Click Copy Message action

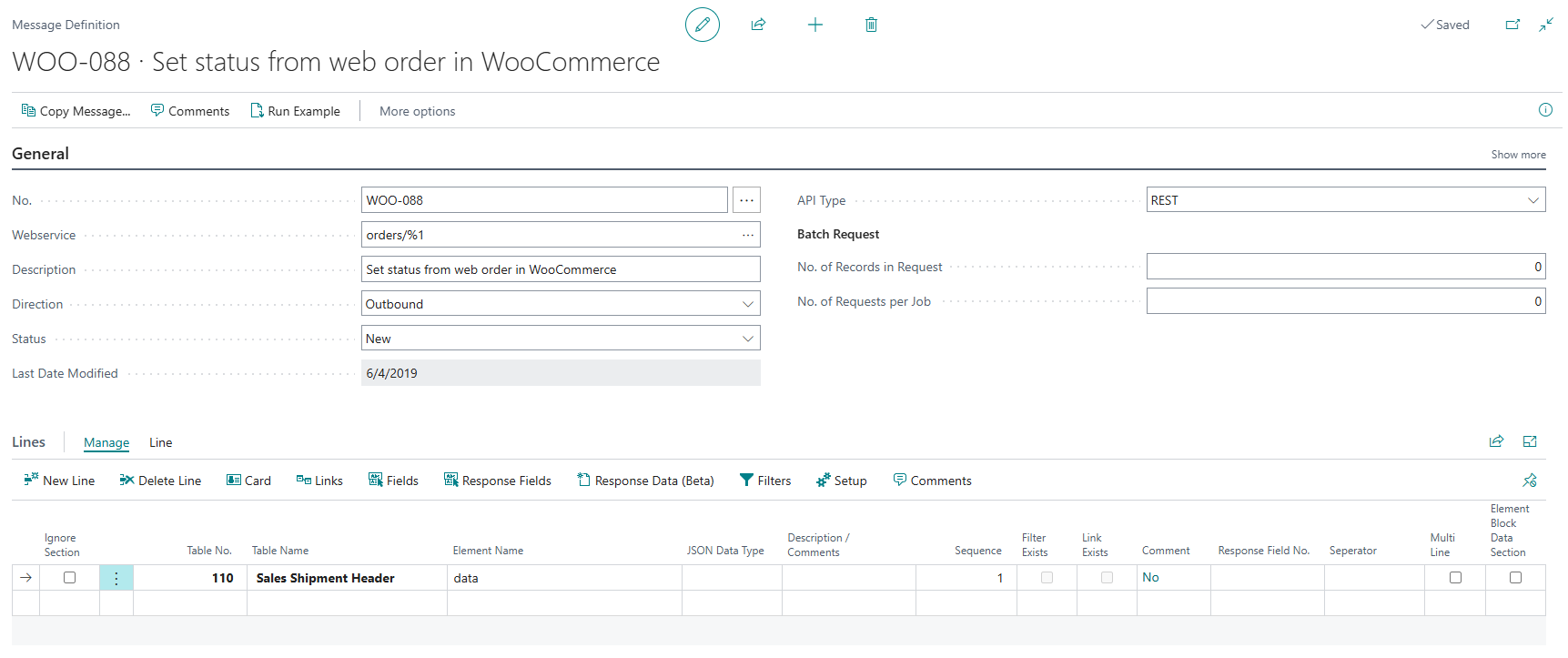point(76,111)
